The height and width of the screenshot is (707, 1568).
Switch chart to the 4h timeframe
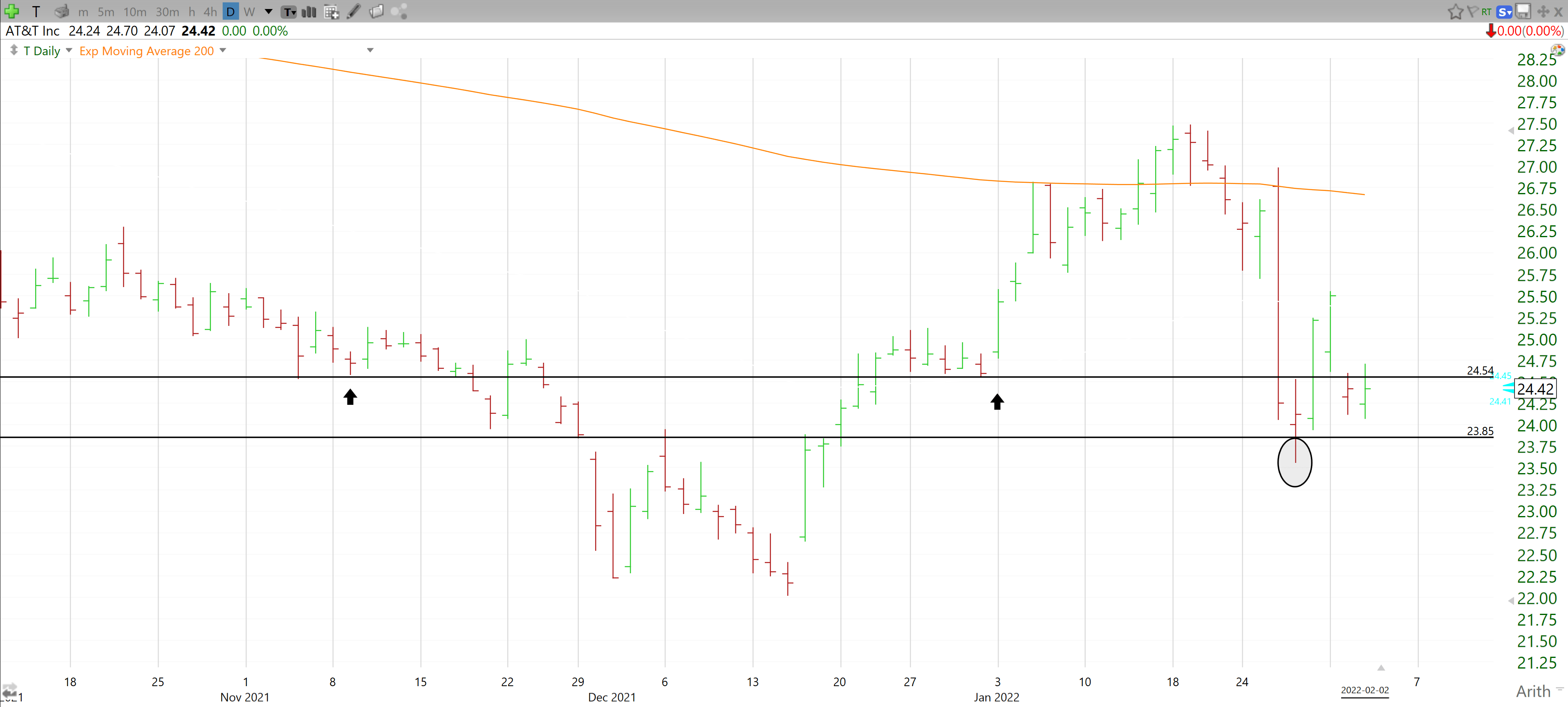(210, 11)
